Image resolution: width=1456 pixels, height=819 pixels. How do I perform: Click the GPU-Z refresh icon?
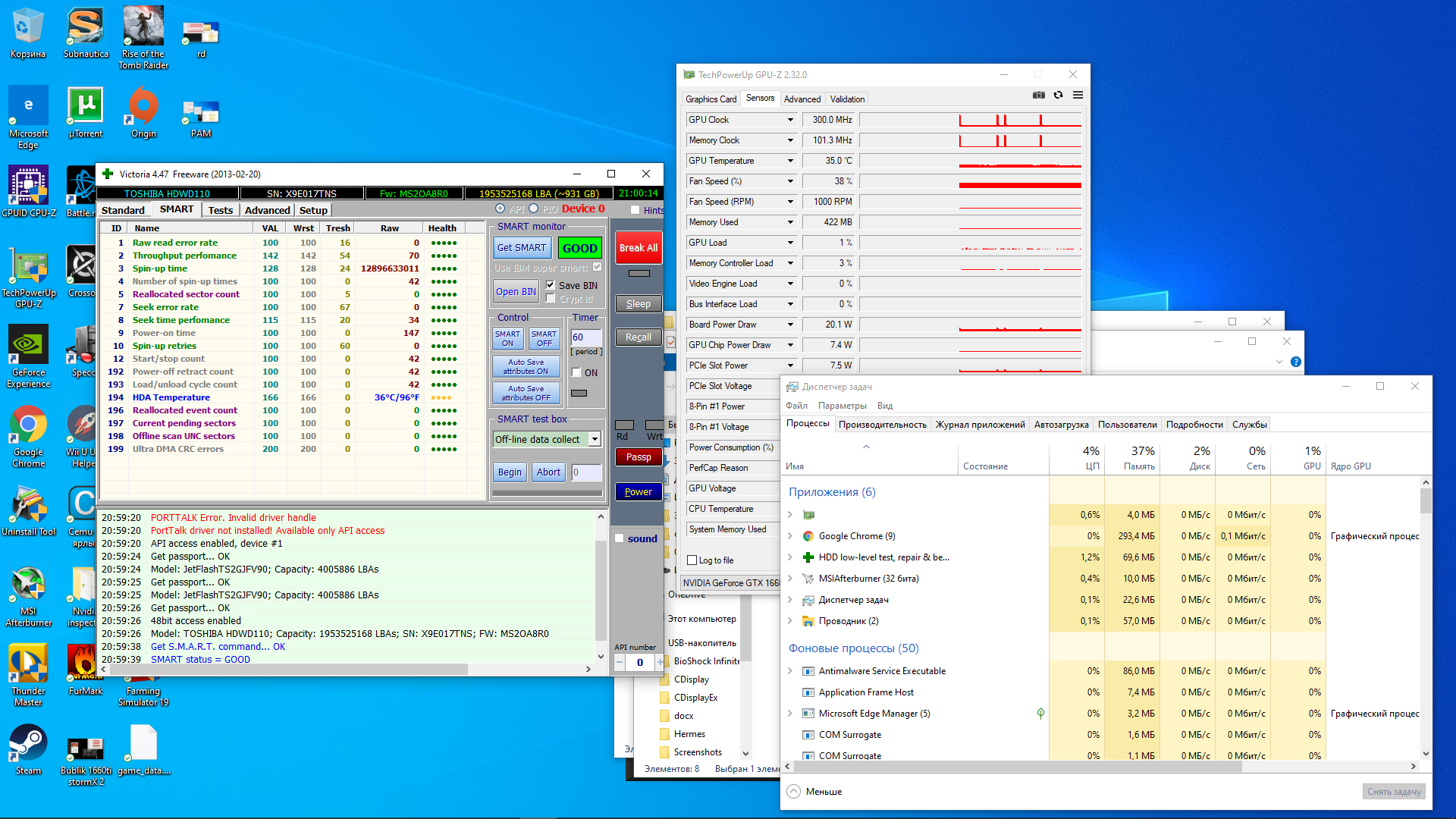coord(1058,96)
